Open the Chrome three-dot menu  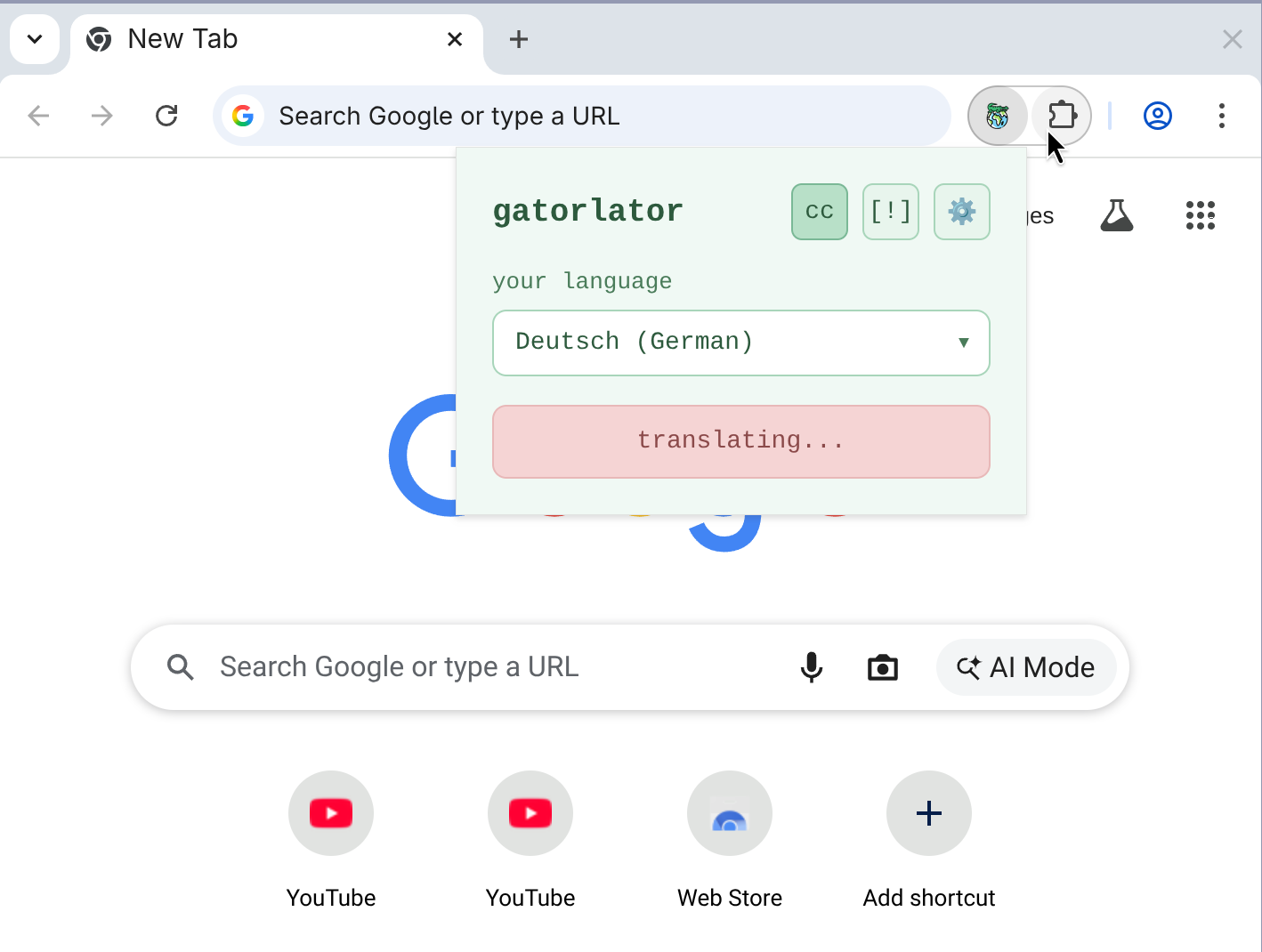[x=1221, y=116]
